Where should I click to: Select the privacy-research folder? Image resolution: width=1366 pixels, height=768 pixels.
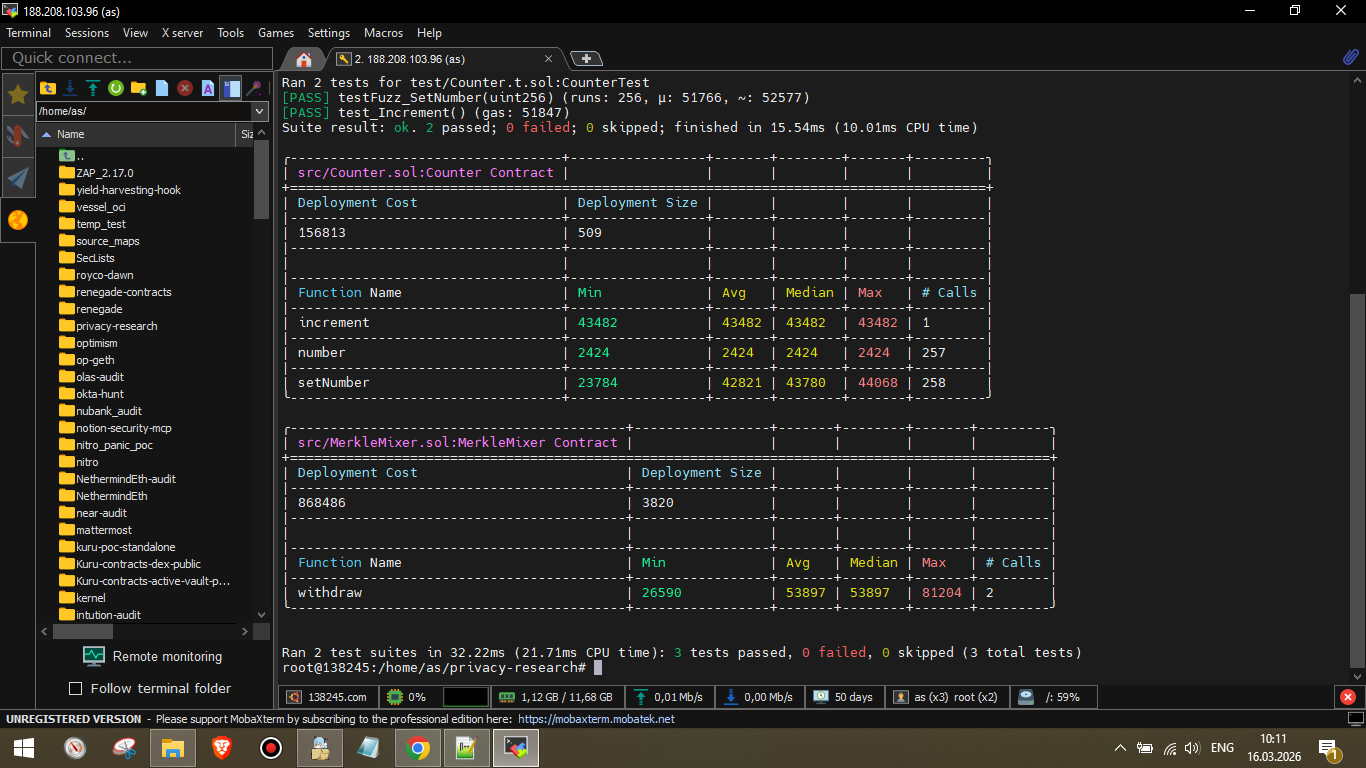117,326
